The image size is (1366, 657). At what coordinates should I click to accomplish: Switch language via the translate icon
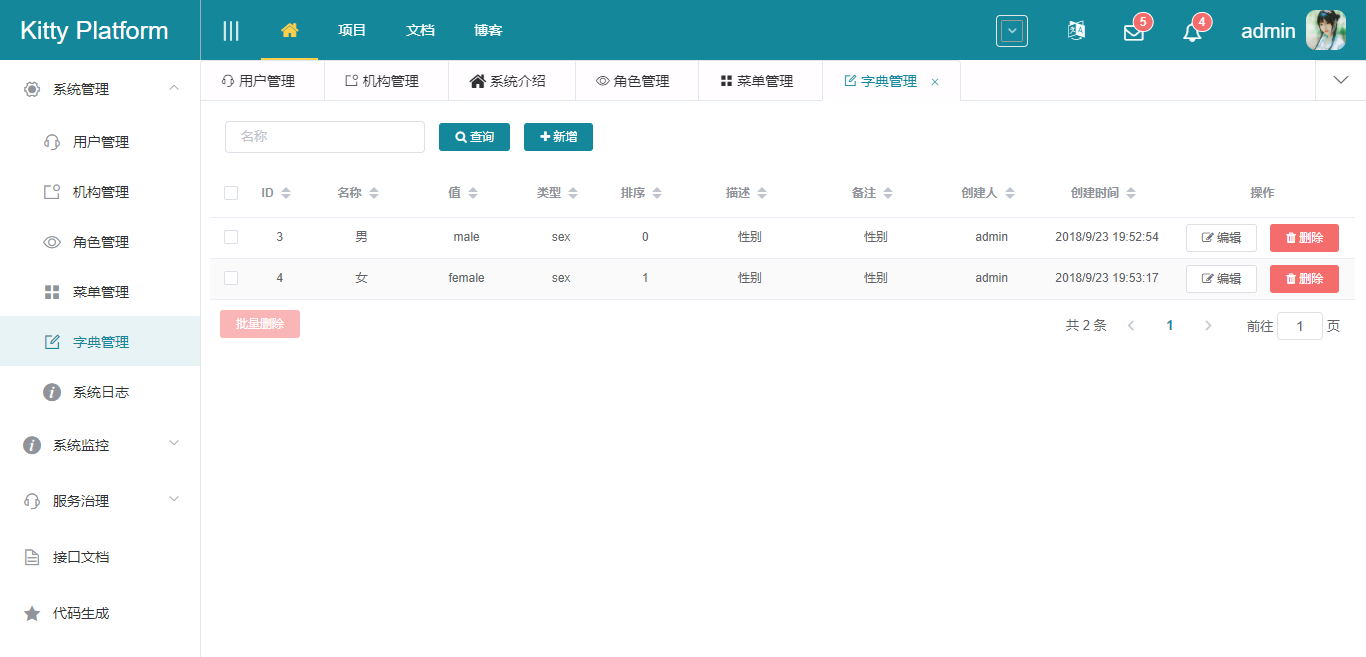click(1076, 31)
